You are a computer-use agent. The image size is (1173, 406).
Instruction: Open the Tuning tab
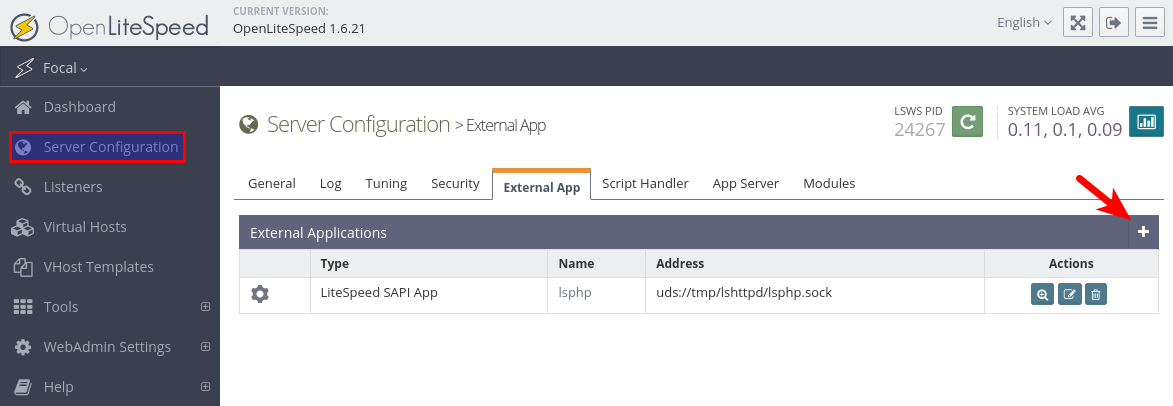(x=386, y=183)
